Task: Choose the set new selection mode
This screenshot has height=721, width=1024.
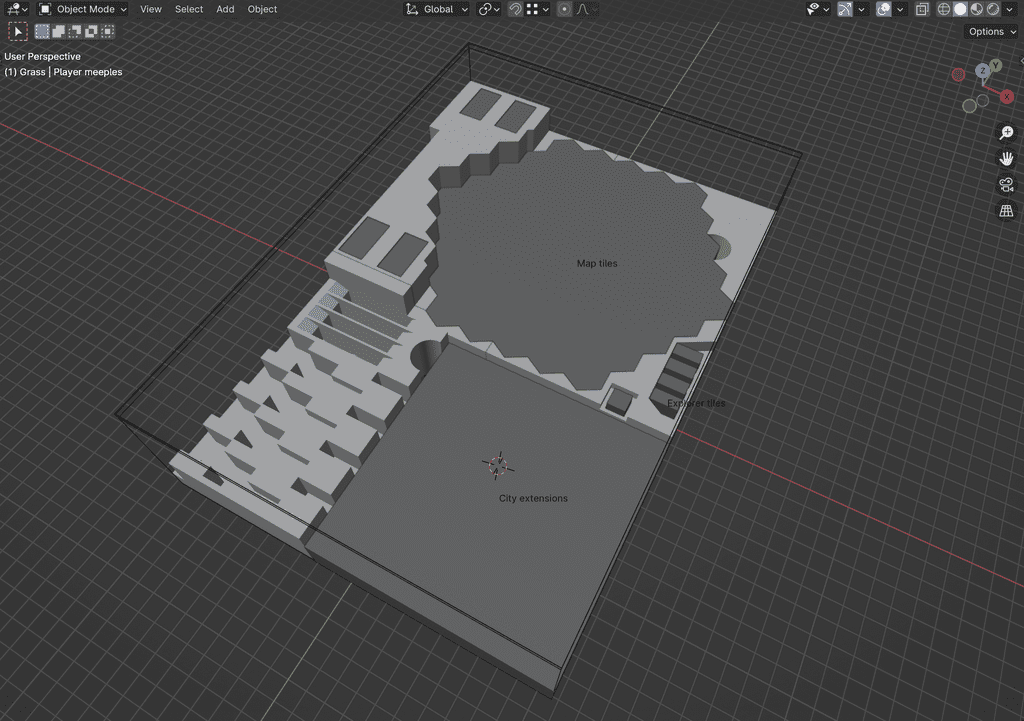Action: (x=42, y=31)
